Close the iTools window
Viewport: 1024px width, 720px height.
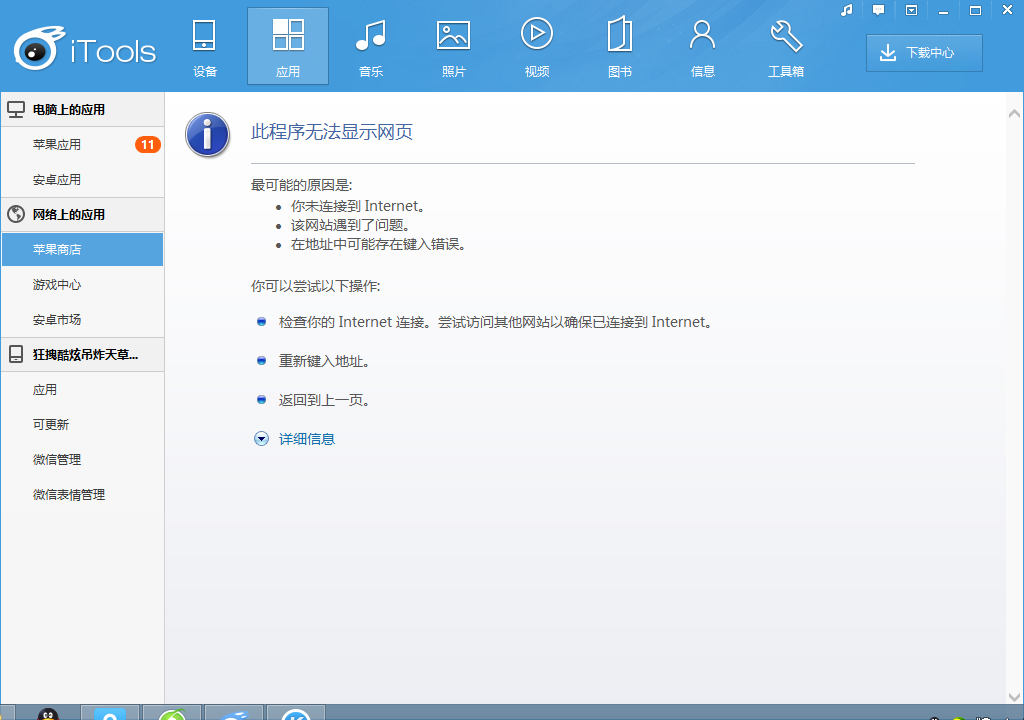pyautogui.click(x=1007, y=10)
